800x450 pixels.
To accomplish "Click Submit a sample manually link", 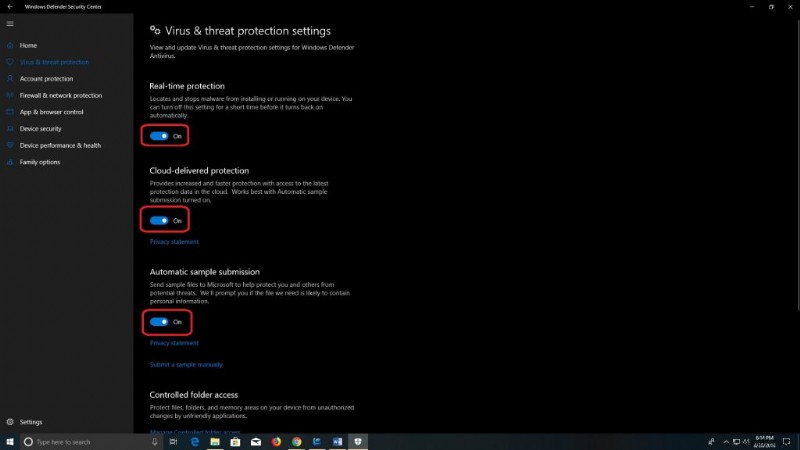I will point(186,365).
